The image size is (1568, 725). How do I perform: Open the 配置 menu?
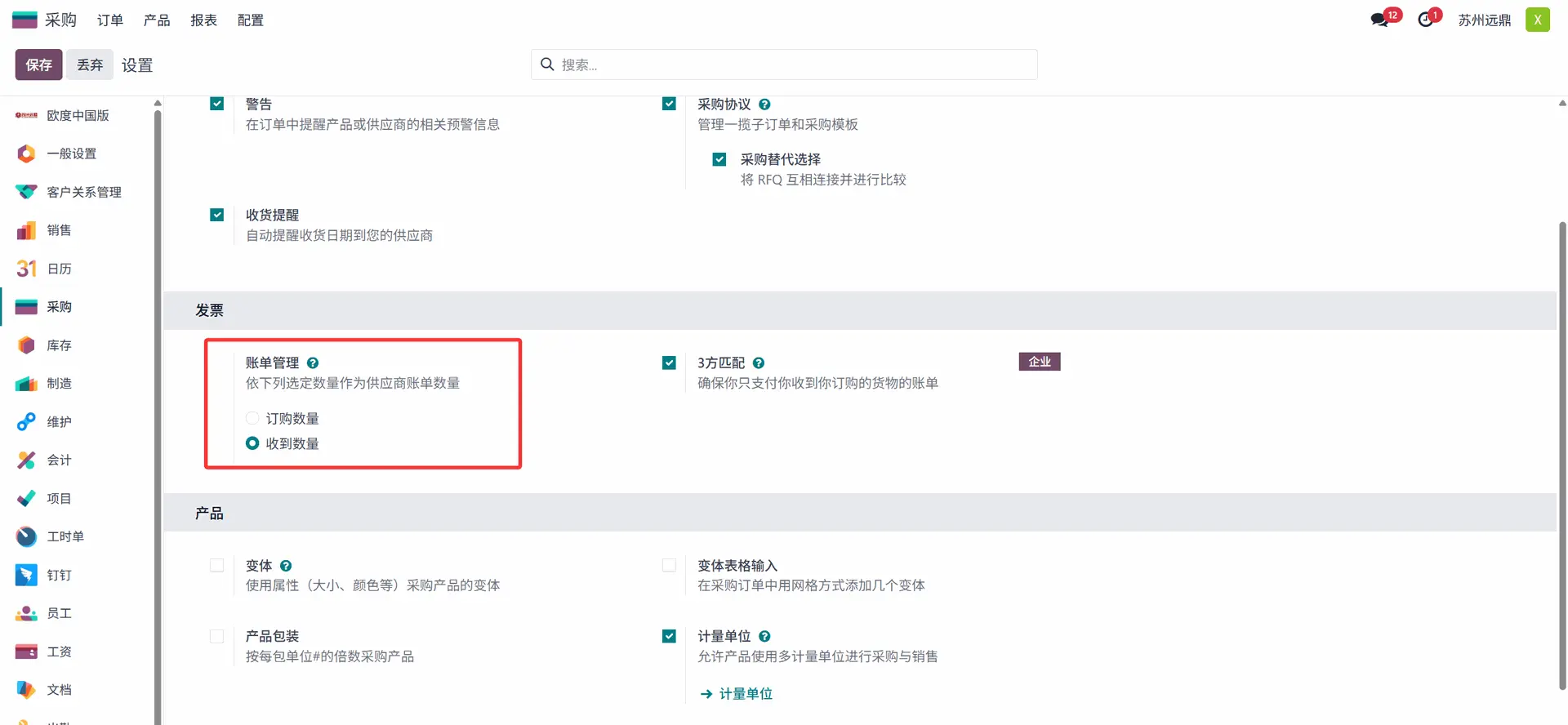point(251,20)
